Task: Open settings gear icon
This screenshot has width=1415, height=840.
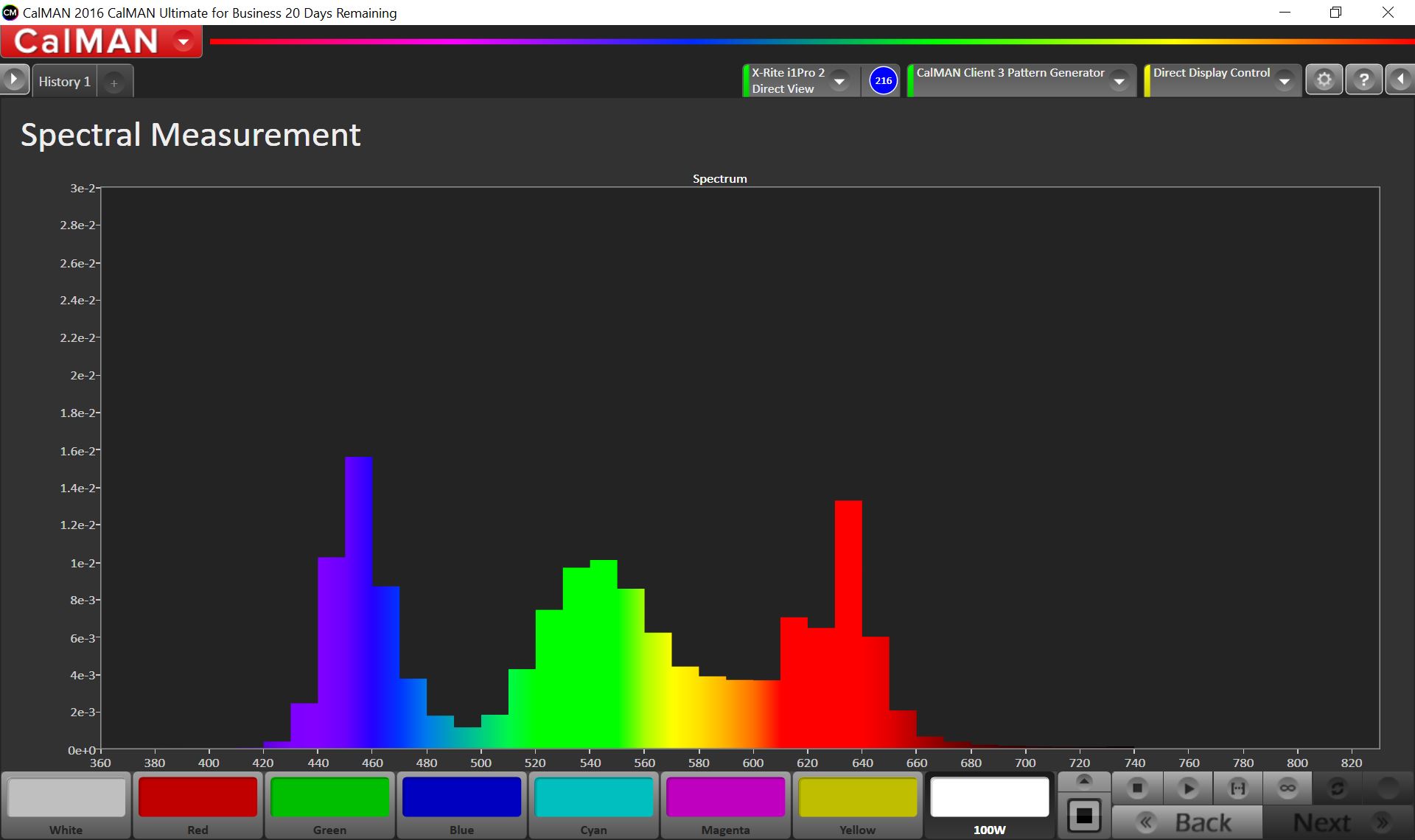Action: point(1324,80)
